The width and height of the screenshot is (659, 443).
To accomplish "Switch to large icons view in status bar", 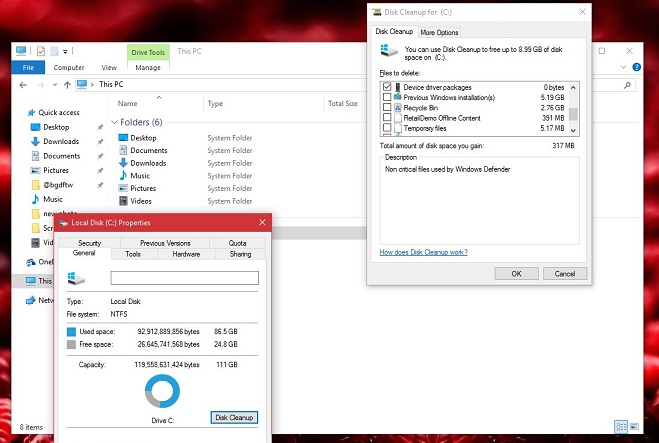I will pos(634,427).
